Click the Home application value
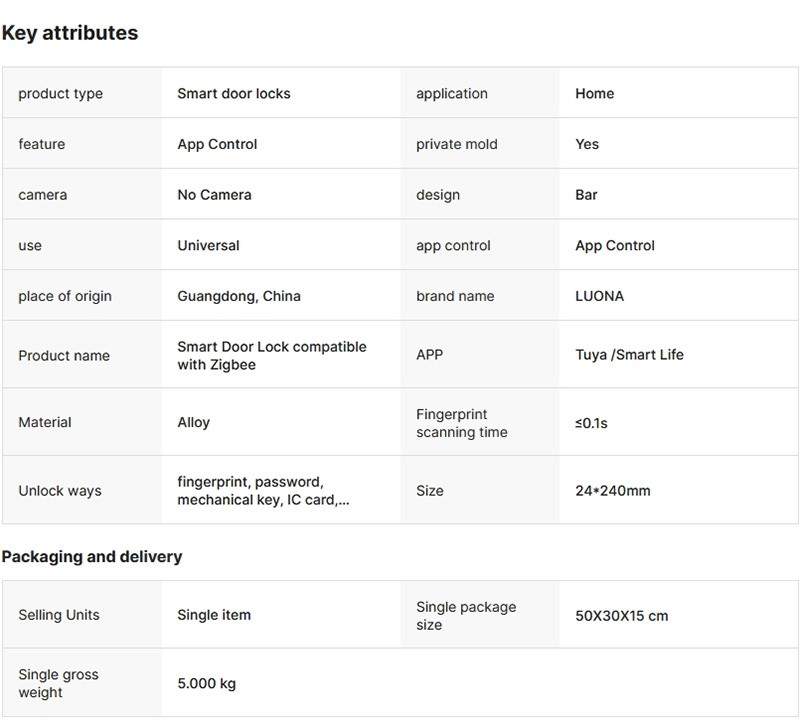The height and width of the screenshot is (726, 800). tap(594, 94)
